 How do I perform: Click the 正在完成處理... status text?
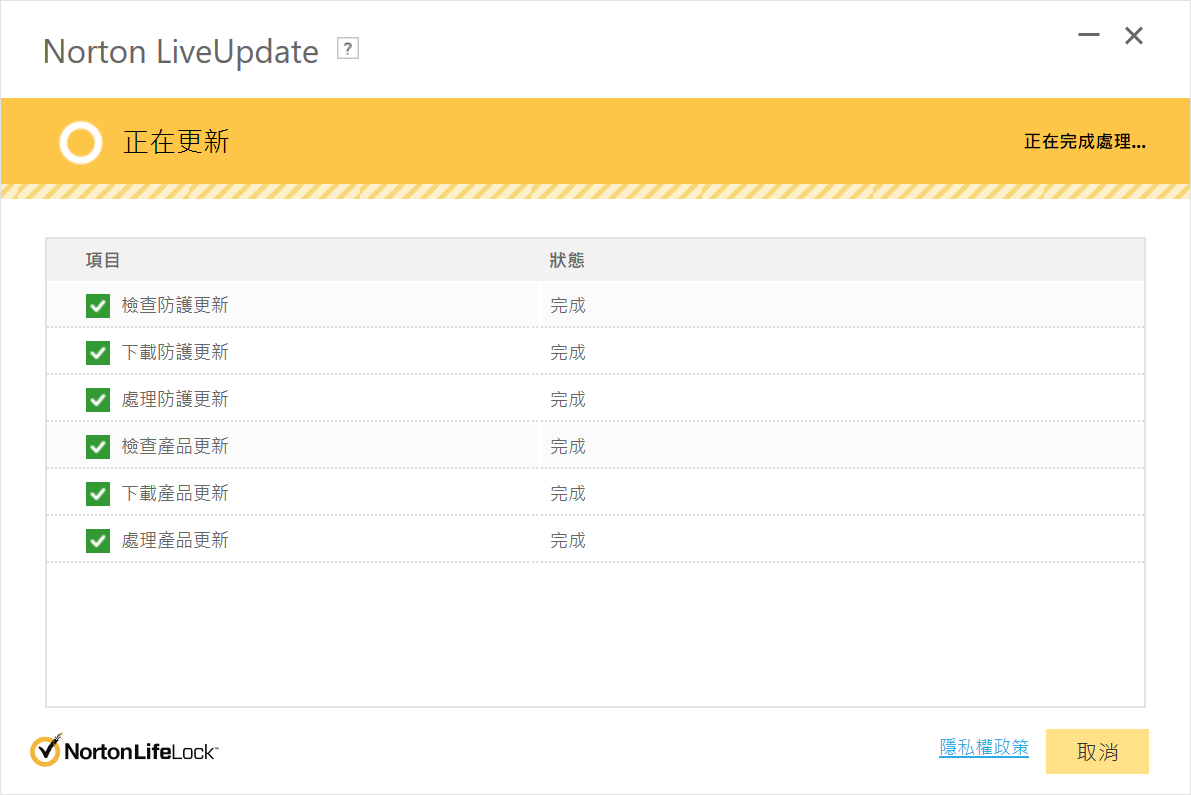tap(1084, 142)
